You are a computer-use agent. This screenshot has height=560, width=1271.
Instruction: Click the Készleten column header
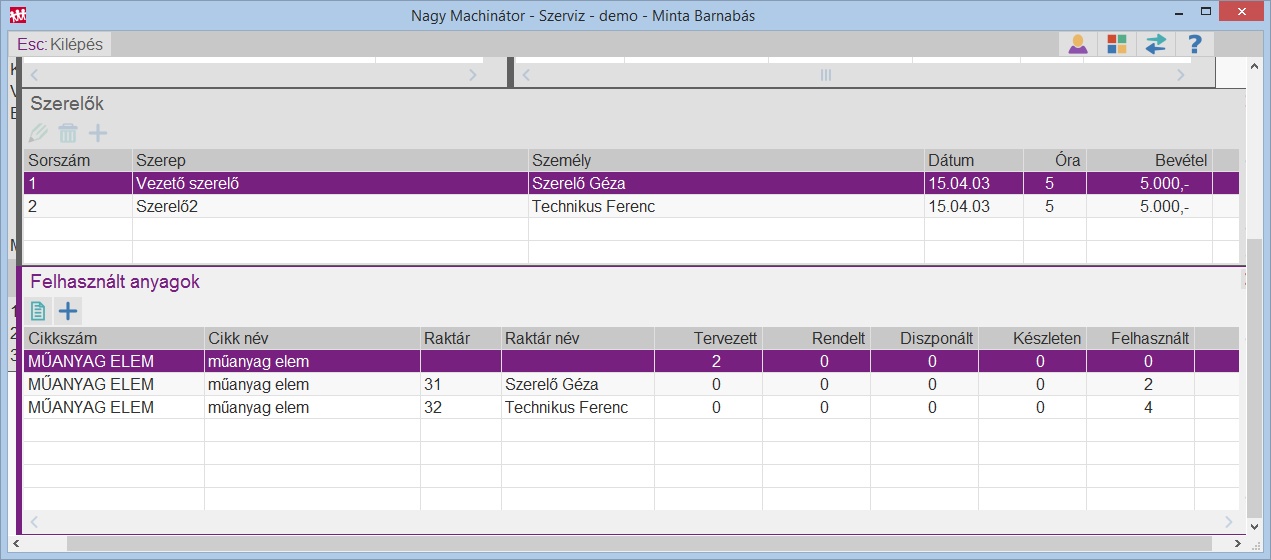tap(1032, 338)
